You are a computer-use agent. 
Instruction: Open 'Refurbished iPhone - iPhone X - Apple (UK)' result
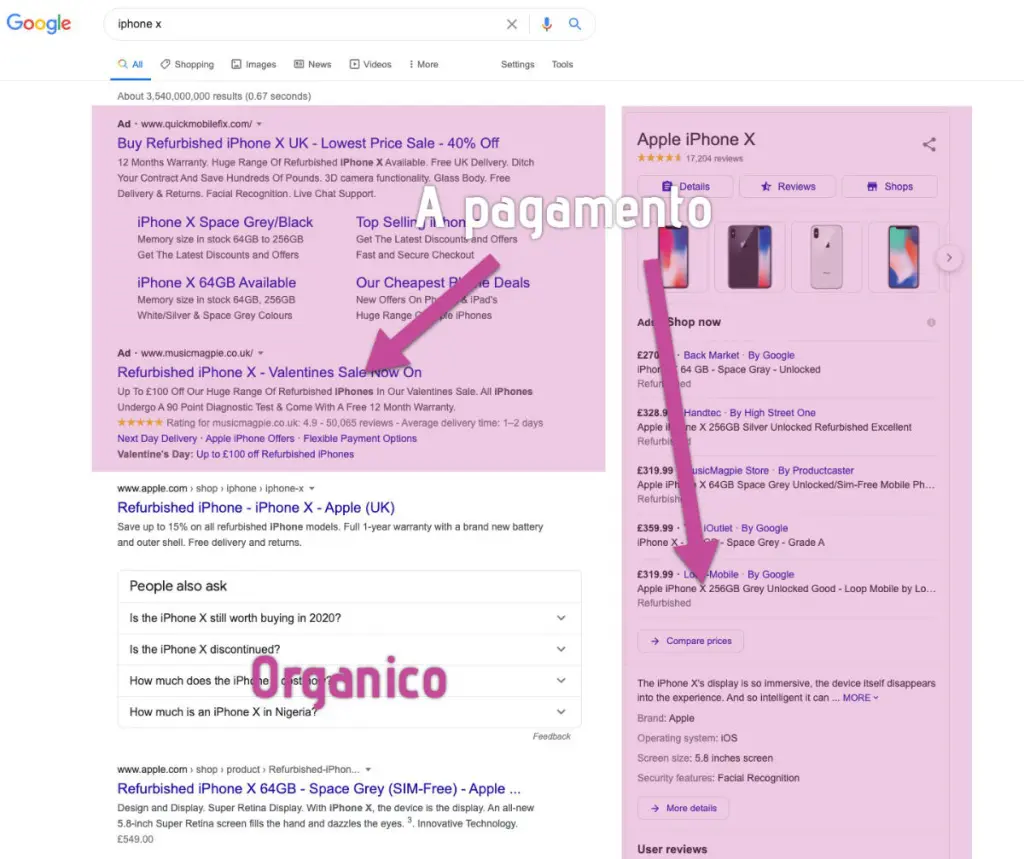coord(256,508)
